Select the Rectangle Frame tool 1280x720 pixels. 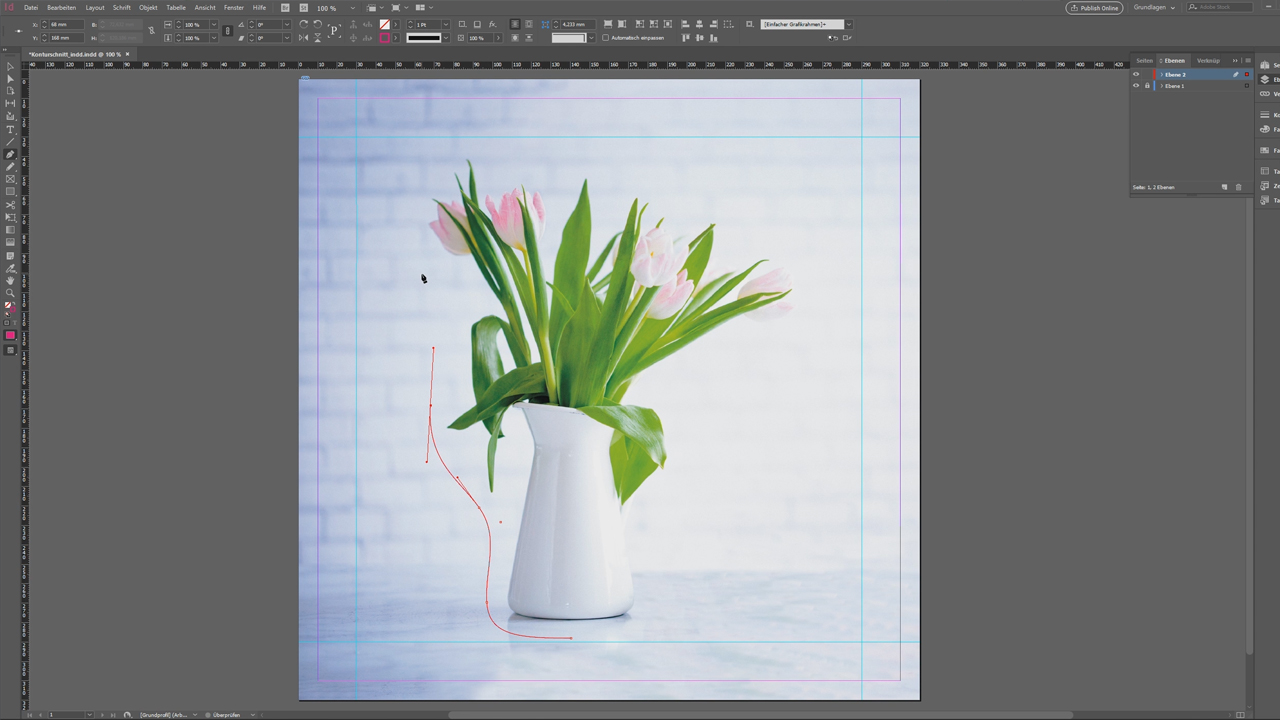click(11, 179)
